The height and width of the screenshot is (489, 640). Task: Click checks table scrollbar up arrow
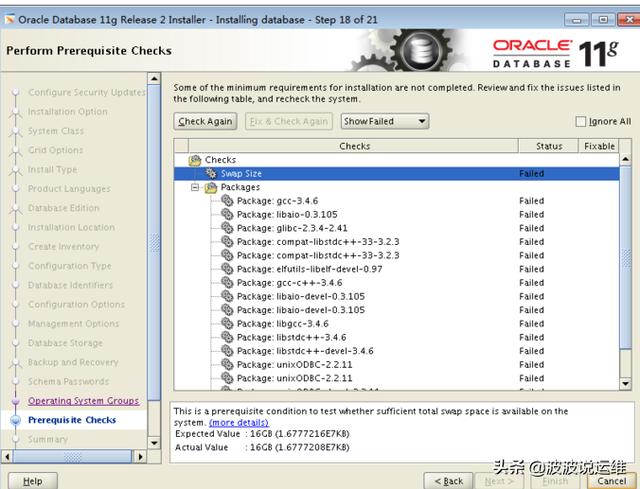point(625,159)
